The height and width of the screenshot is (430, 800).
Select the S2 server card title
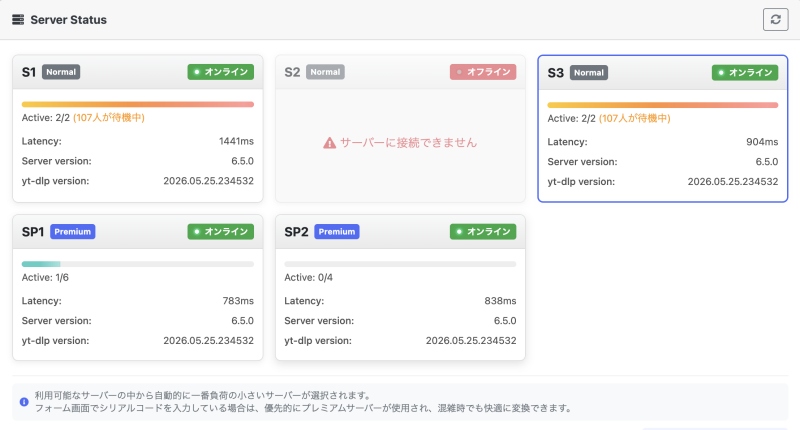(x=292, y=72)
